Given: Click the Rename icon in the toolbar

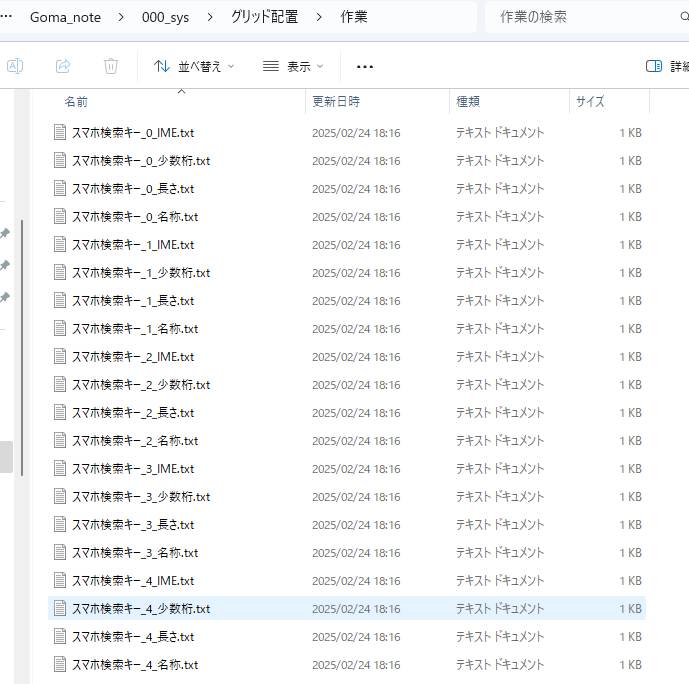Looking at the screenshot, I should click(15, 66).
